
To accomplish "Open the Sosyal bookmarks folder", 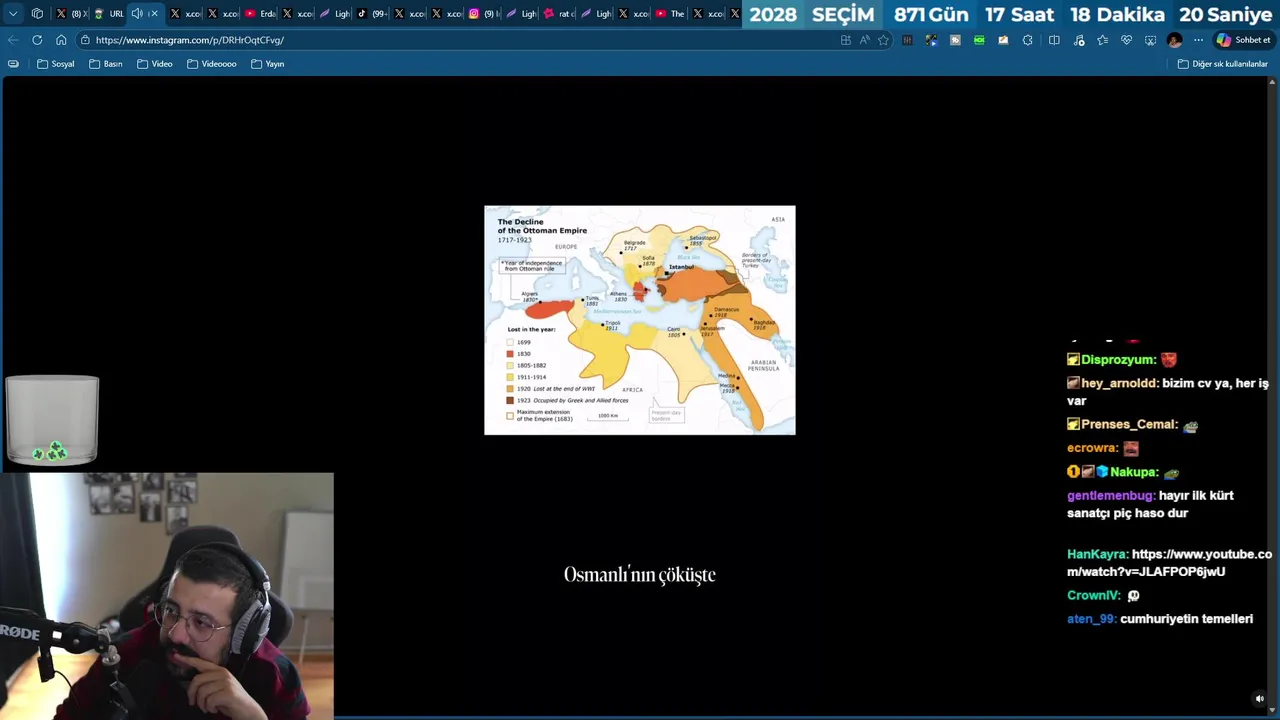I will 56,64.
